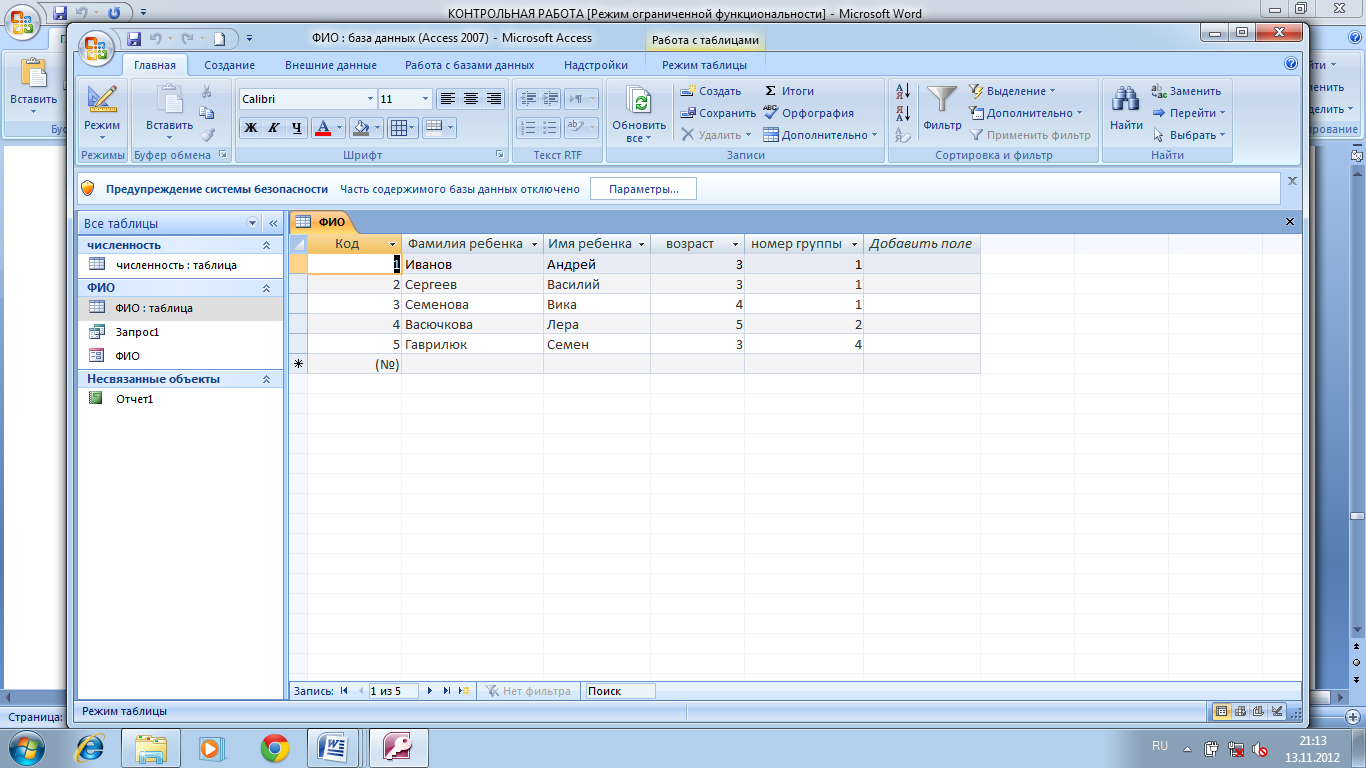
Task: Click the Cut scissors icon
Action: click(206, 92)
